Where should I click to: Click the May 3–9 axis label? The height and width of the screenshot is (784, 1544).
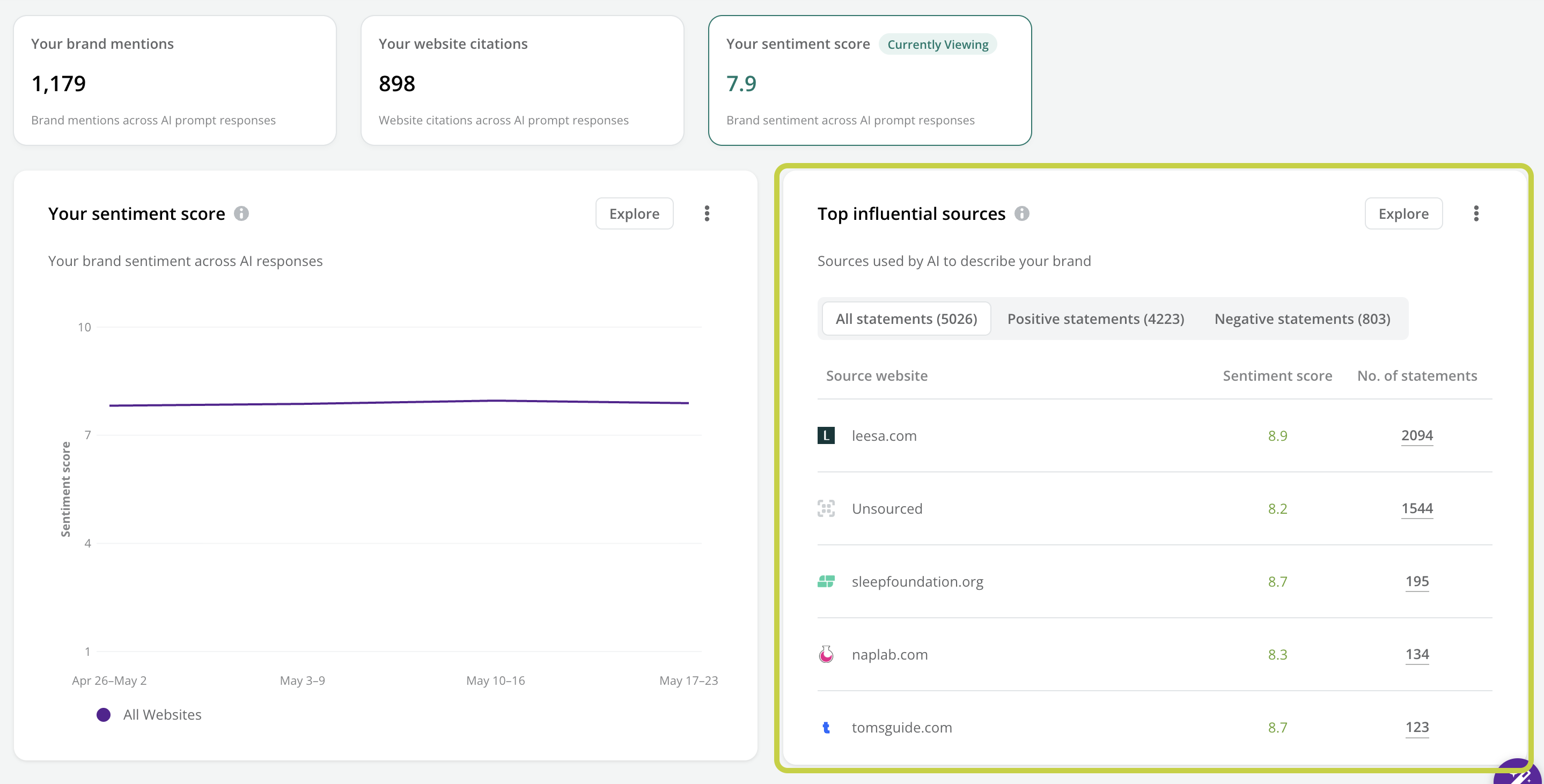click(x=302, y=681)
